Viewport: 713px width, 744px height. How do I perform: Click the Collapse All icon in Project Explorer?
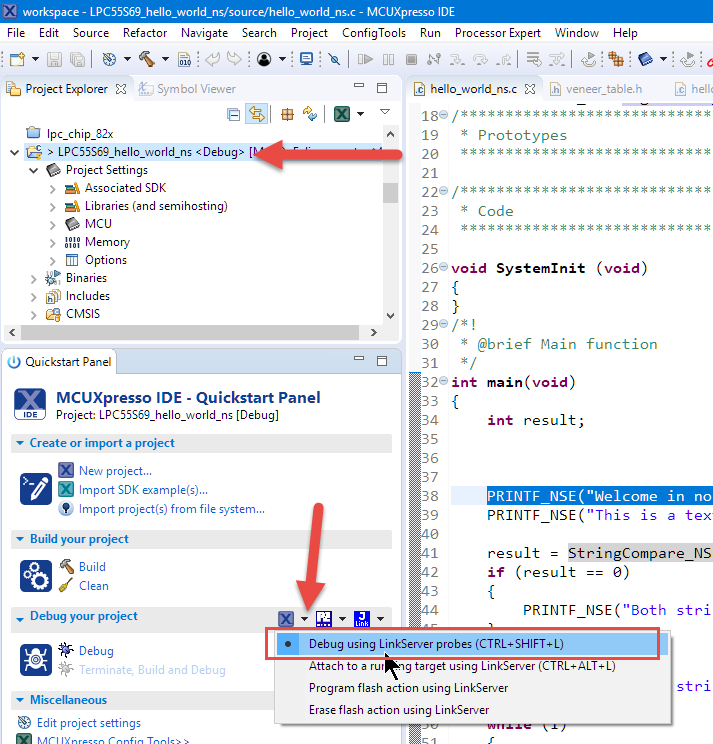click(x=234, y=114)
